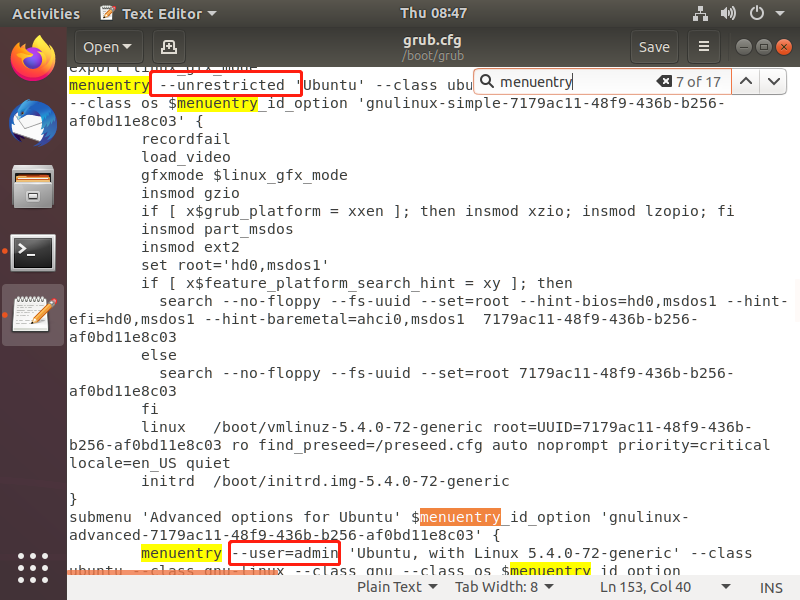Viewport: 800px width, 600px height.
Task: Click the --unrestricted option text
Action: point(222,85)
